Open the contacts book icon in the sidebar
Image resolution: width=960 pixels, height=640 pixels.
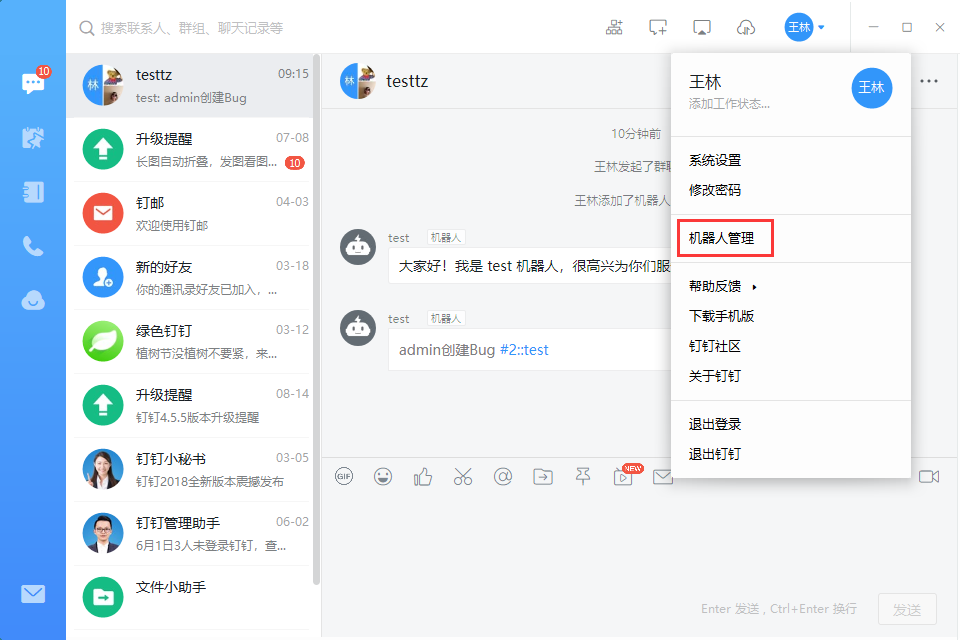tap(33, 192)
